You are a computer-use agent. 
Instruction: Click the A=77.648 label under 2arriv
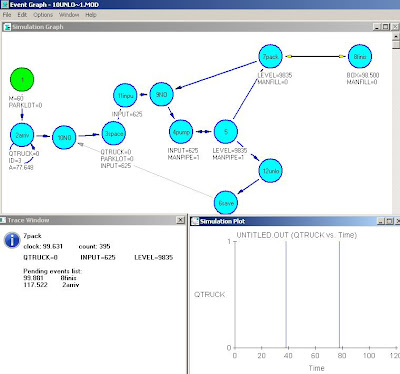pyautogui.click(x=21, y=167)
